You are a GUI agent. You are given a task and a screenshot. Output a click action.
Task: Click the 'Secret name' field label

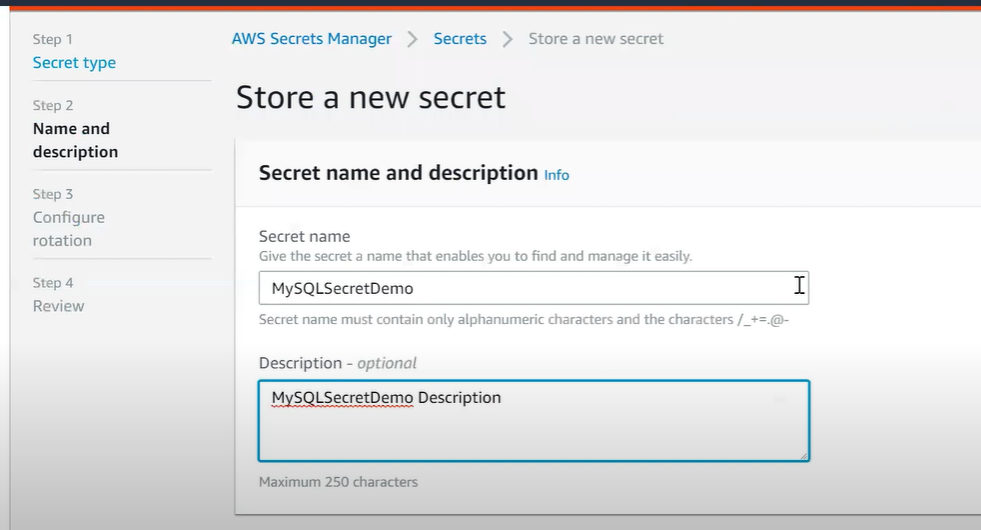point(305,237)
